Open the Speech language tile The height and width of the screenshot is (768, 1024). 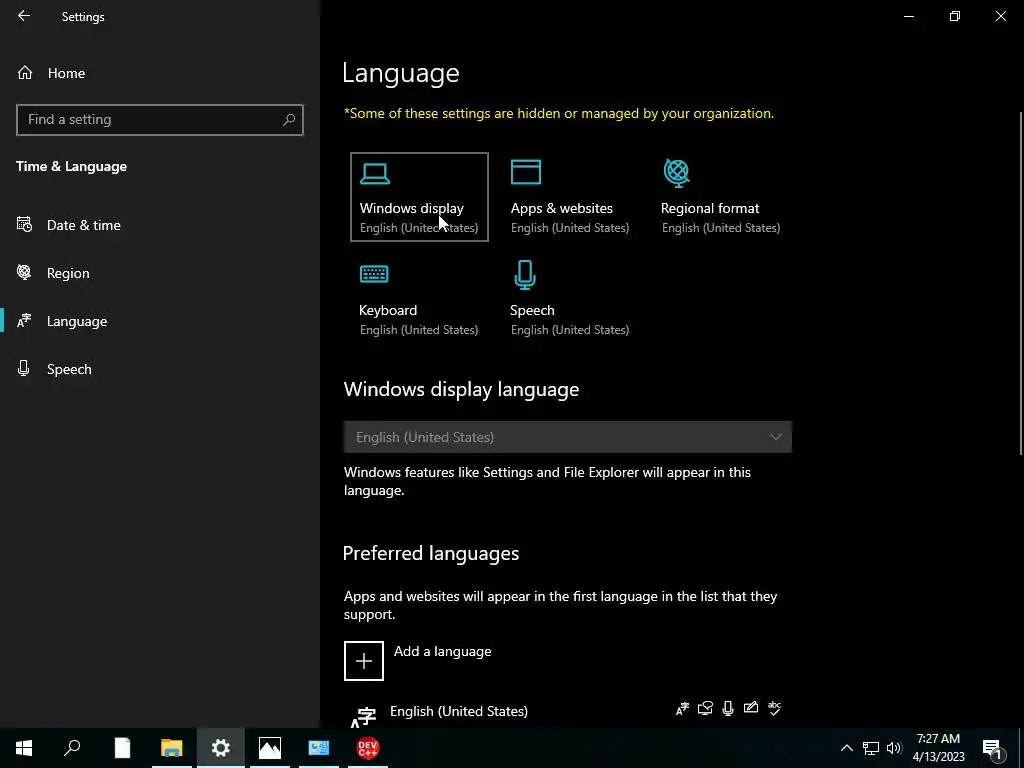click(x=570, y=299)
